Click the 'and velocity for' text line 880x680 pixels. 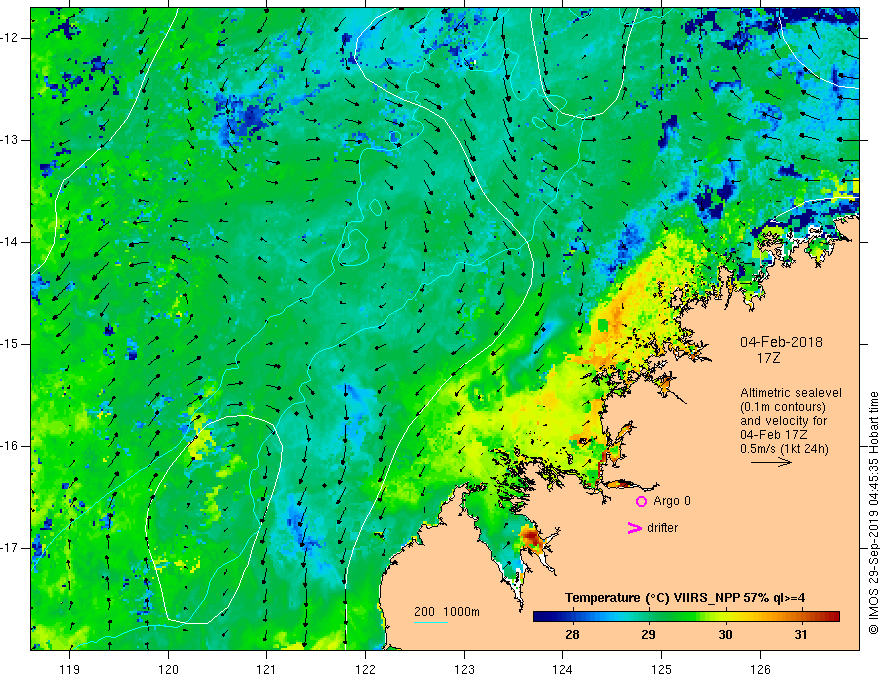pyautogui.click(x=783, y=421)
